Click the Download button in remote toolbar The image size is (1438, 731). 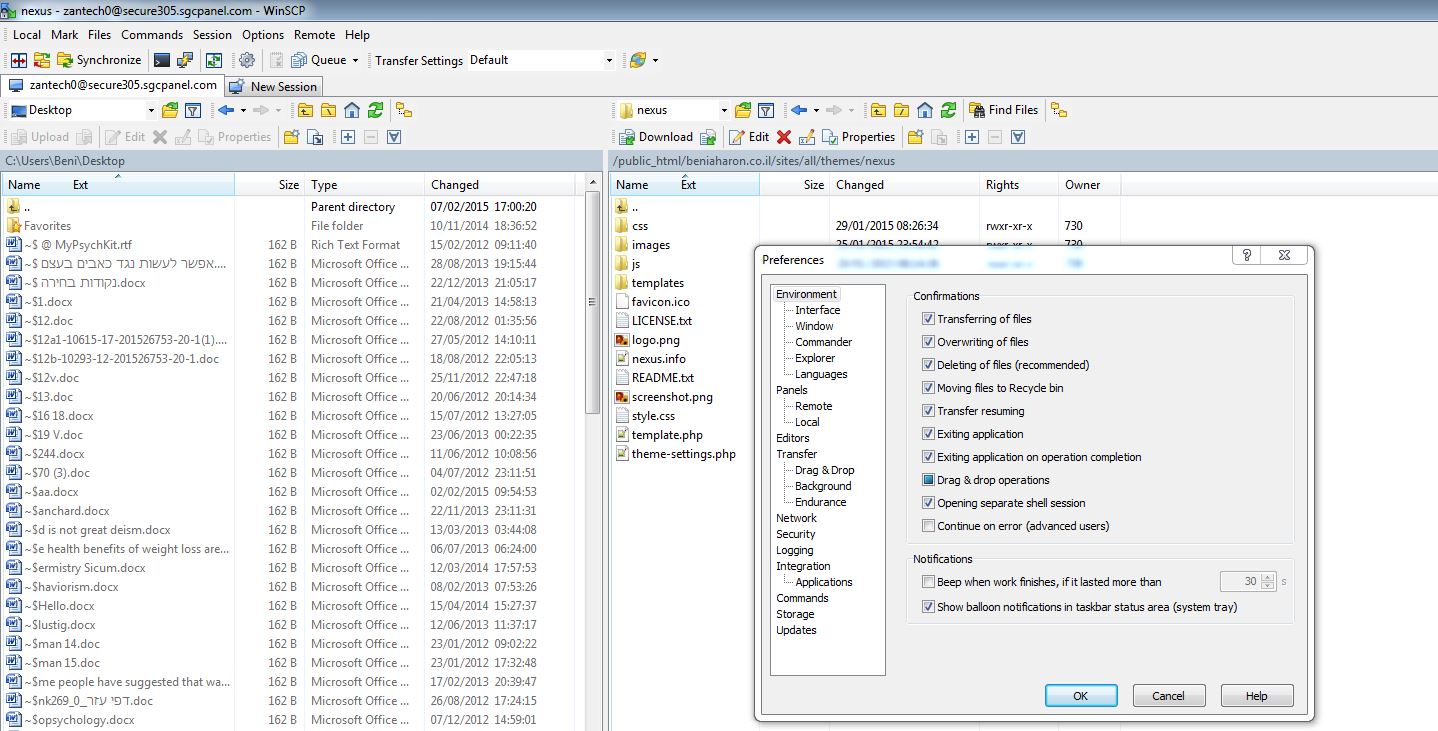point(656,137)
